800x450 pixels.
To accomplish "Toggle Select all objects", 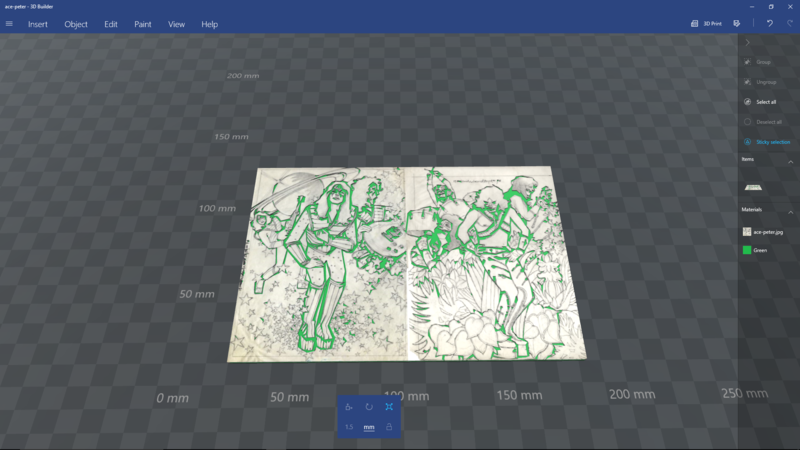I will coord(747,102).
